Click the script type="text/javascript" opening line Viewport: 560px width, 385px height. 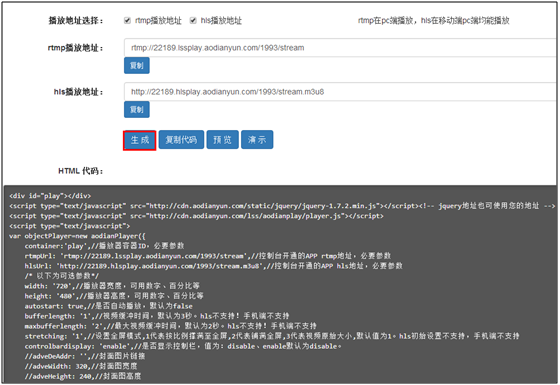pos(70,226)
